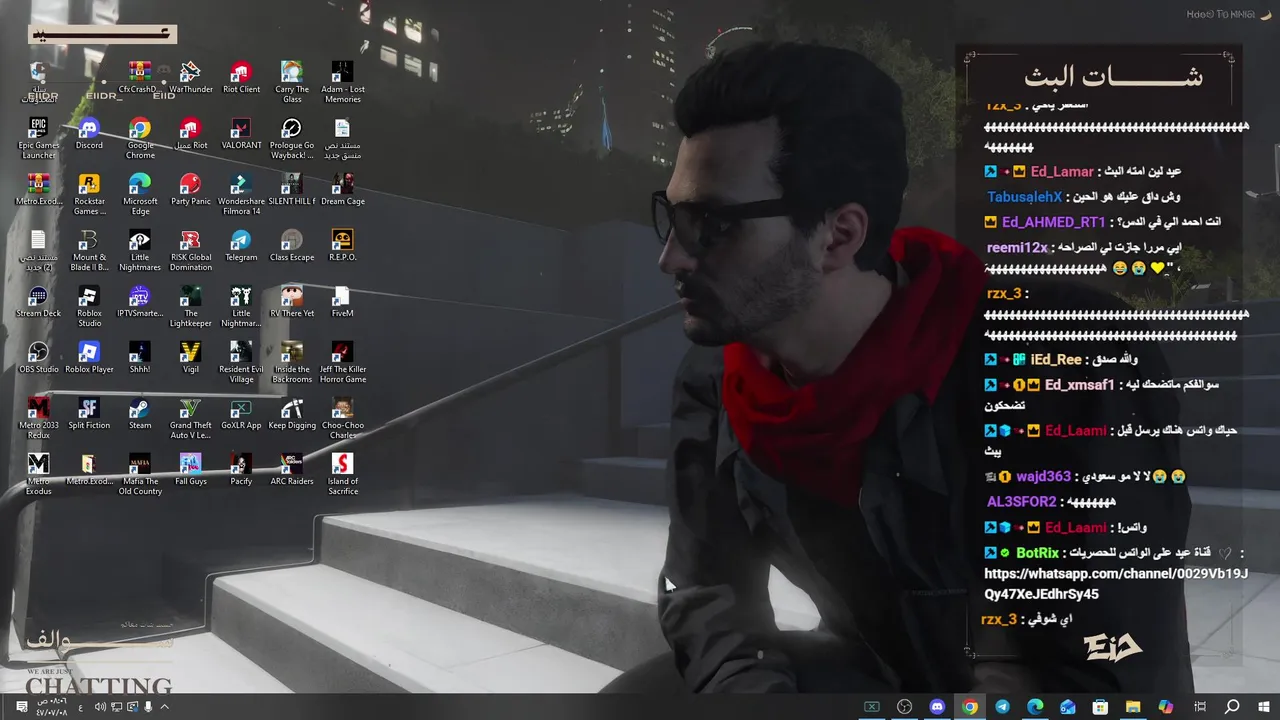Select the Vigil desktop icon
The width and height of the screenshot is (1280, 720).
[x=190, y=358]
